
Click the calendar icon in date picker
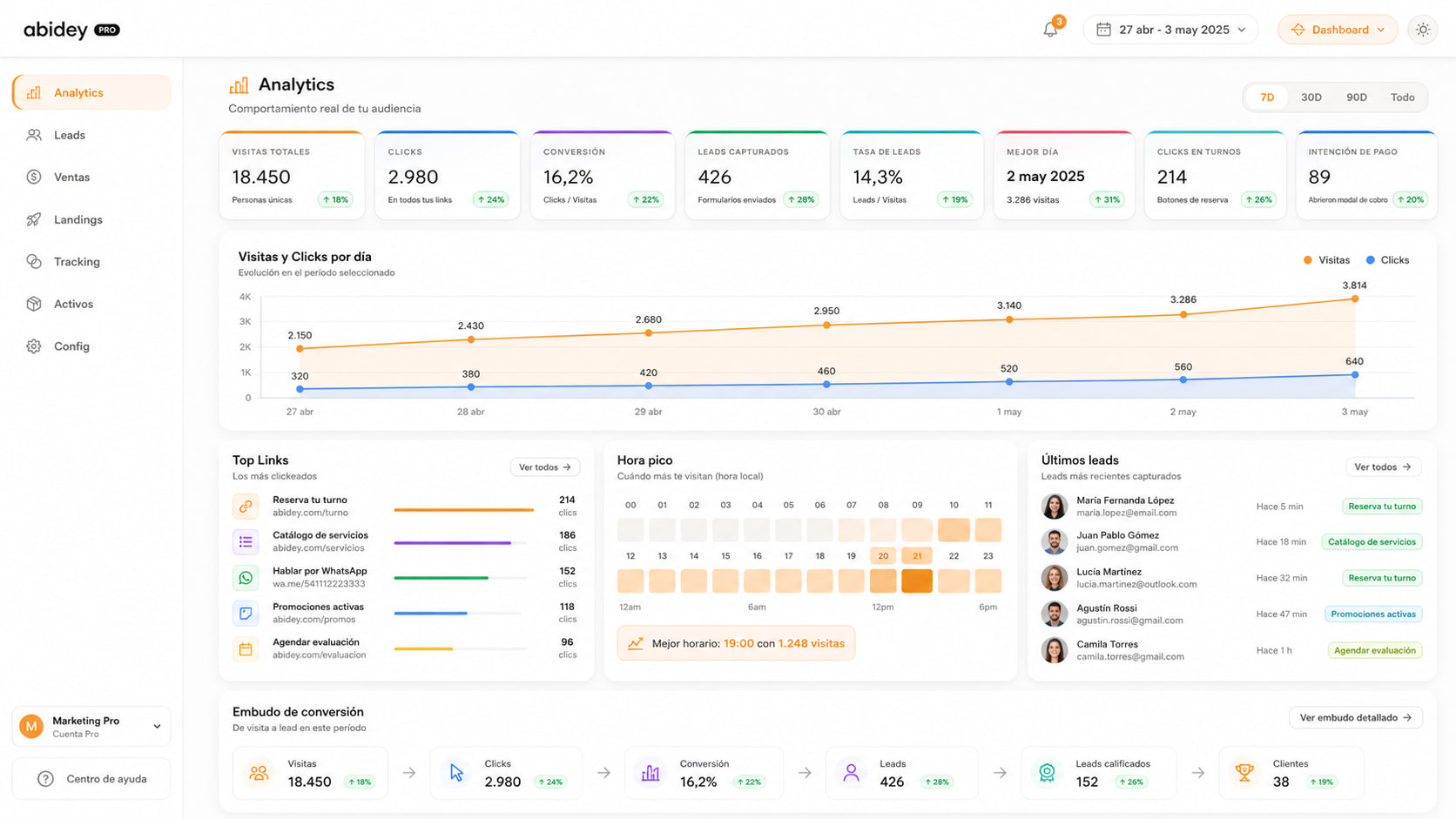coord(1103,30)
